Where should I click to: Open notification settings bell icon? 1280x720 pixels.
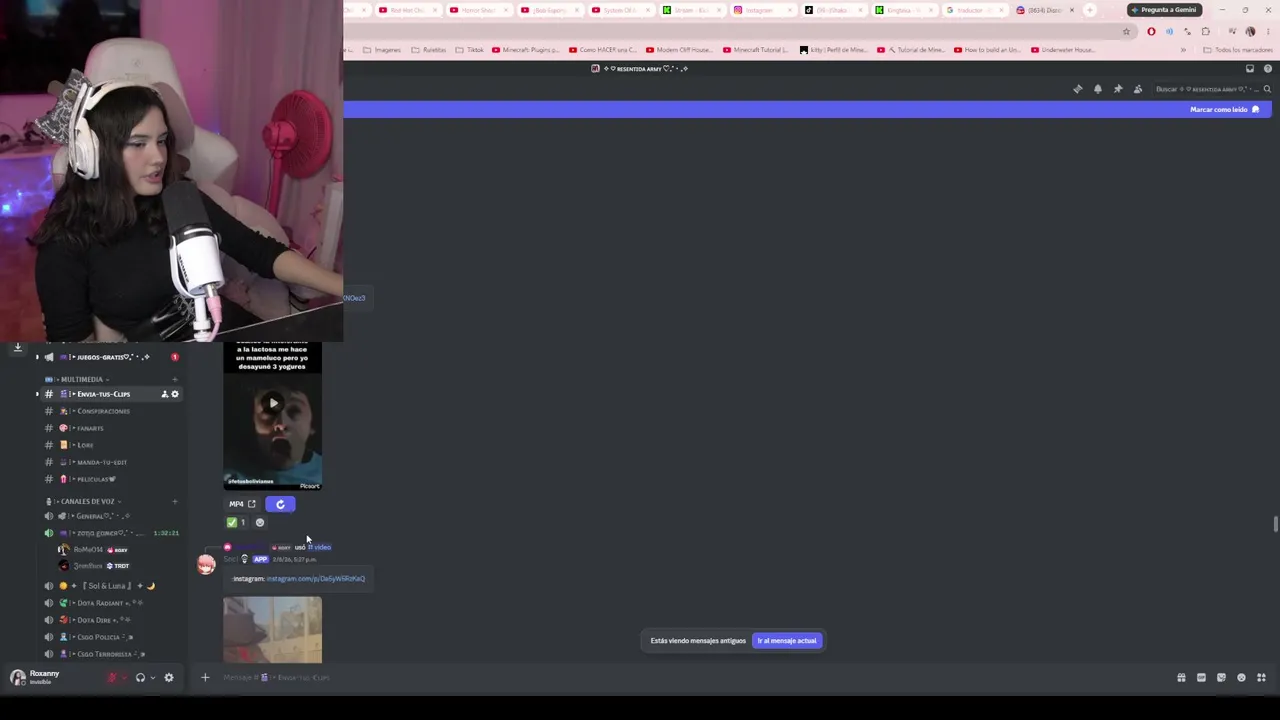tap(1098, 89)
